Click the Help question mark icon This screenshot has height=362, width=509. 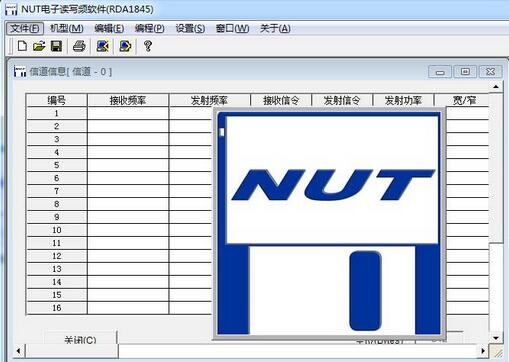click(x=148, y=46)
